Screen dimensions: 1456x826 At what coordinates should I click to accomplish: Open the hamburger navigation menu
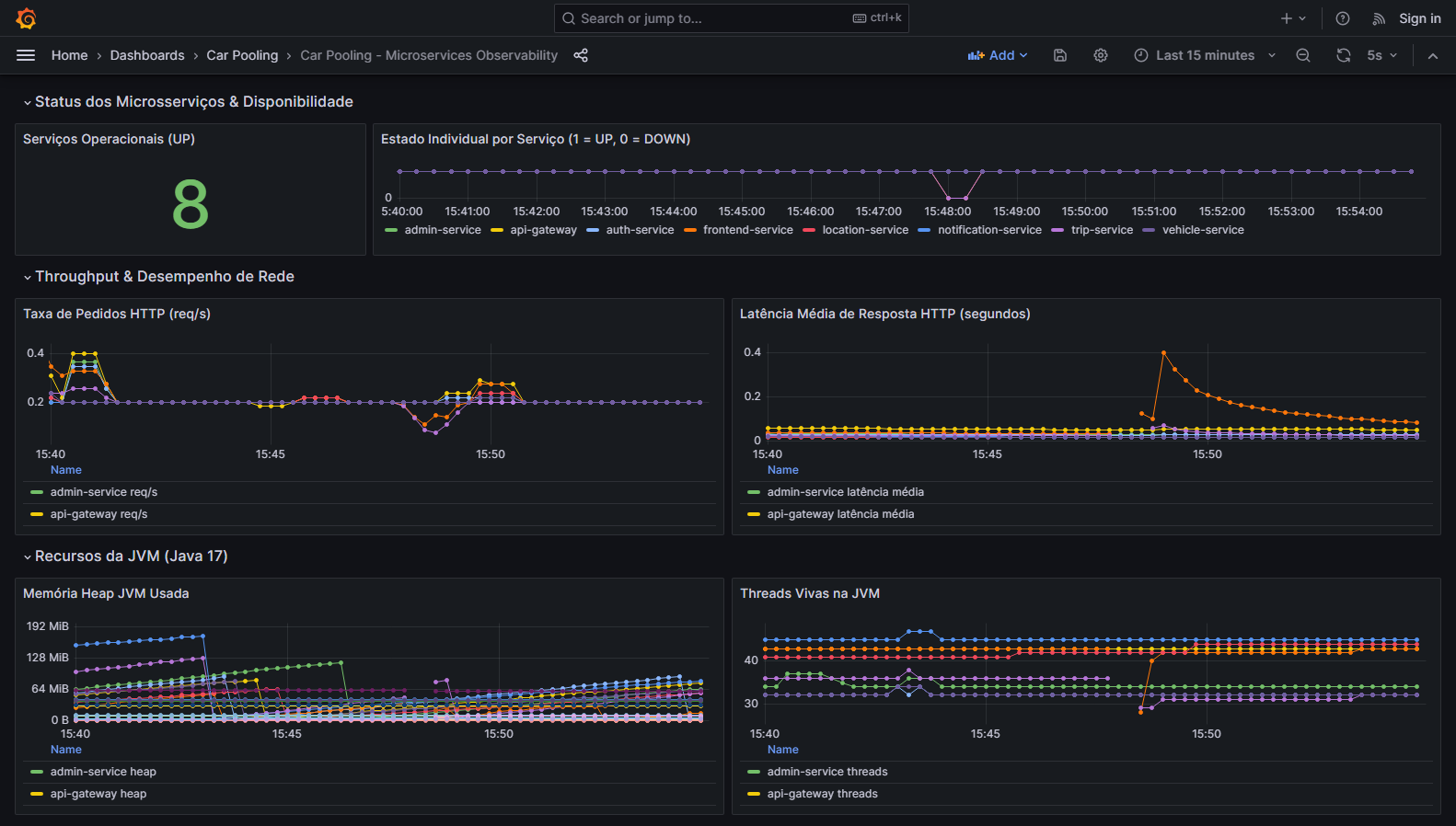click(26, 55)
